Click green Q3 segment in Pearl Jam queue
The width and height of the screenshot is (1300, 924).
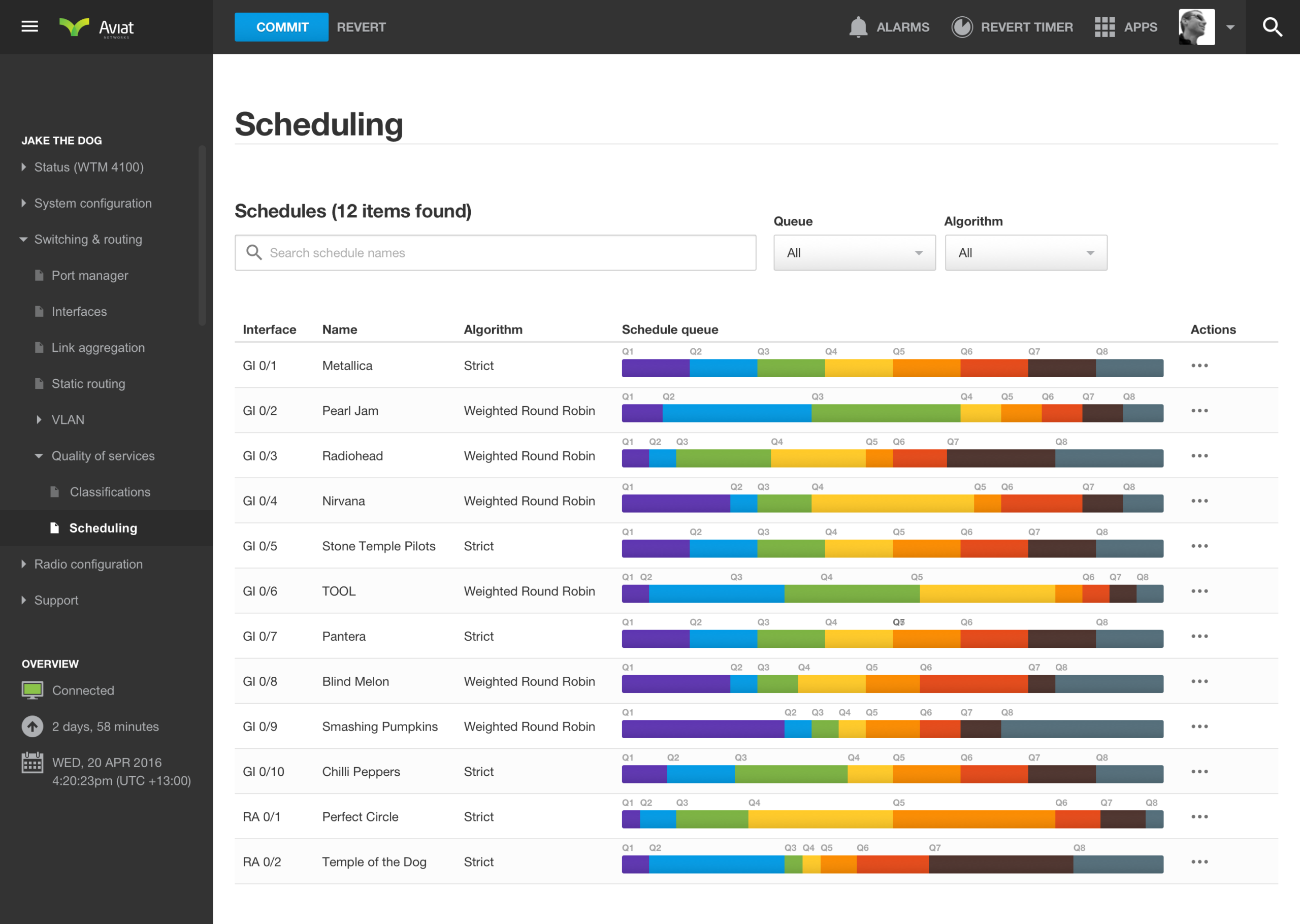(x=886, y=413)
